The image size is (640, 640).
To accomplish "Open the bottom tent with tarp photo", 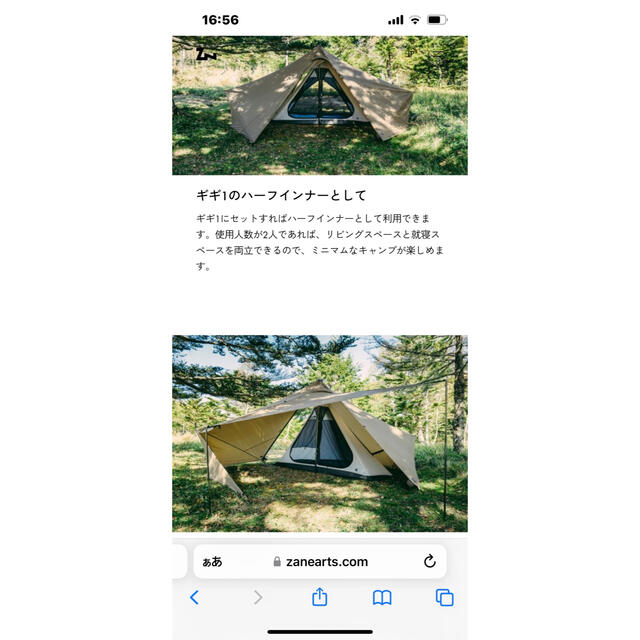I will tap(320, 433).
